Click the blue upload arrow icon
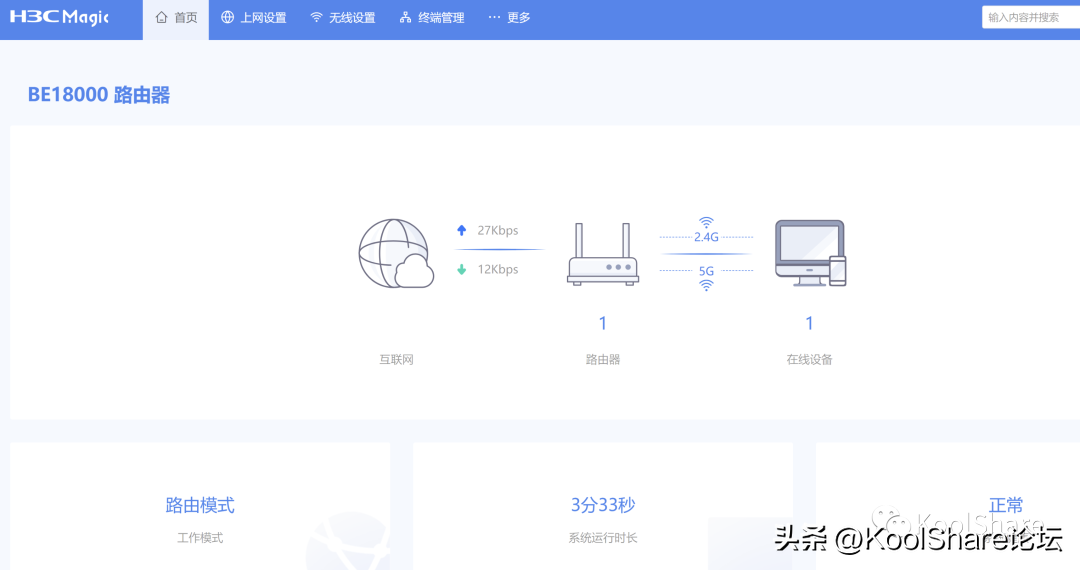This screenshot has width=1080, height=570. 461,231
